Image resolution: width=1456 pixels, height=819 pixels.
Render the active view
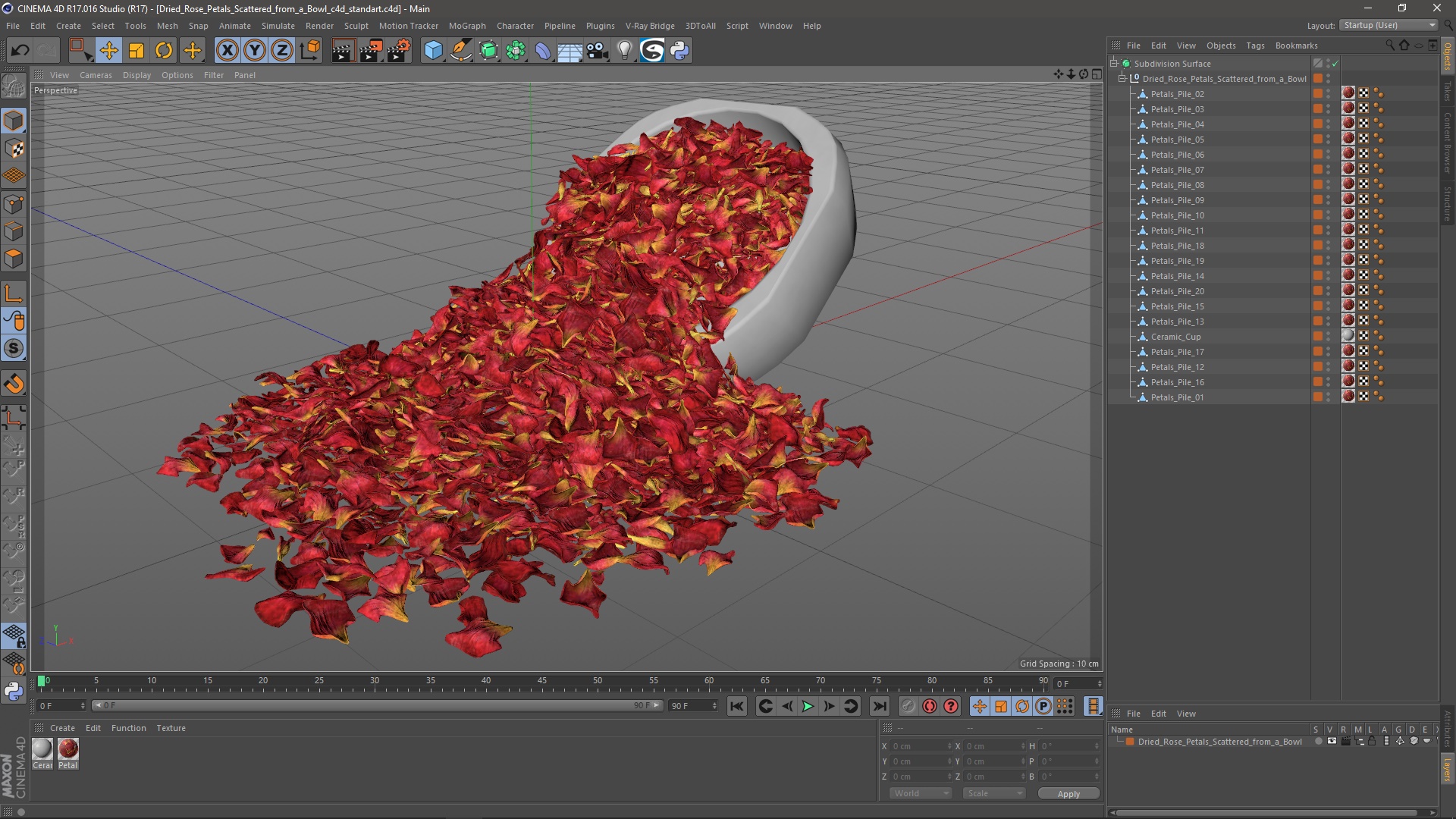(343, 51)
